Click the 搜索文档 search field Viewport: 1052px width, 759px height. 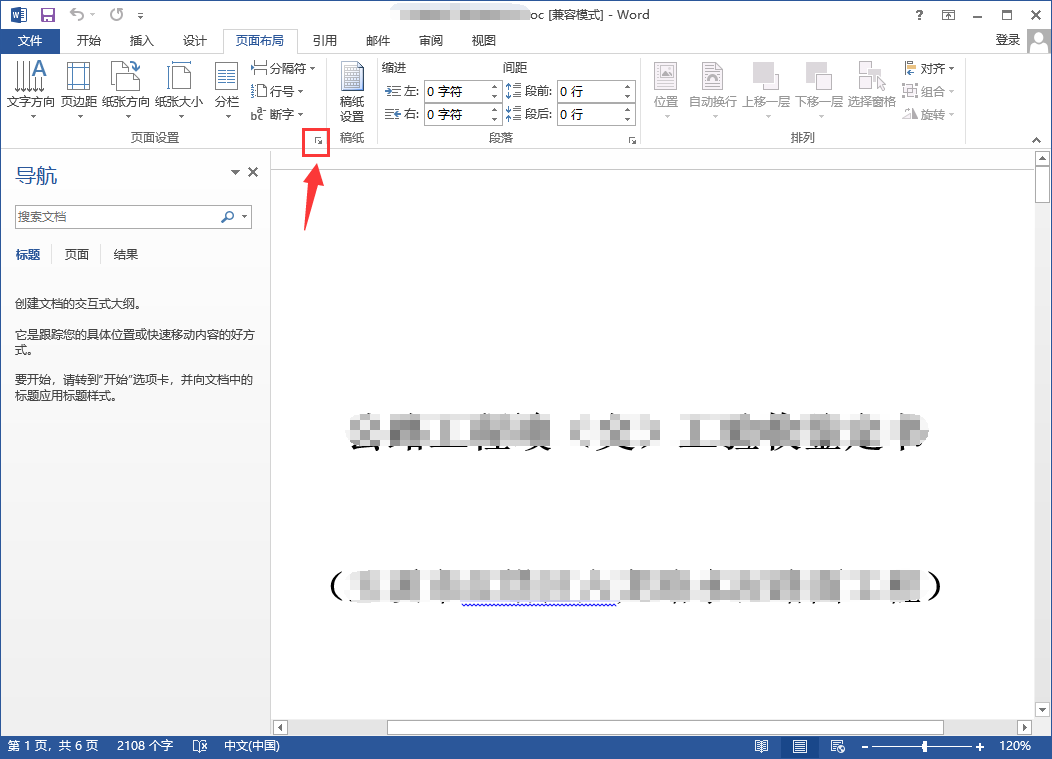(118, 217)
